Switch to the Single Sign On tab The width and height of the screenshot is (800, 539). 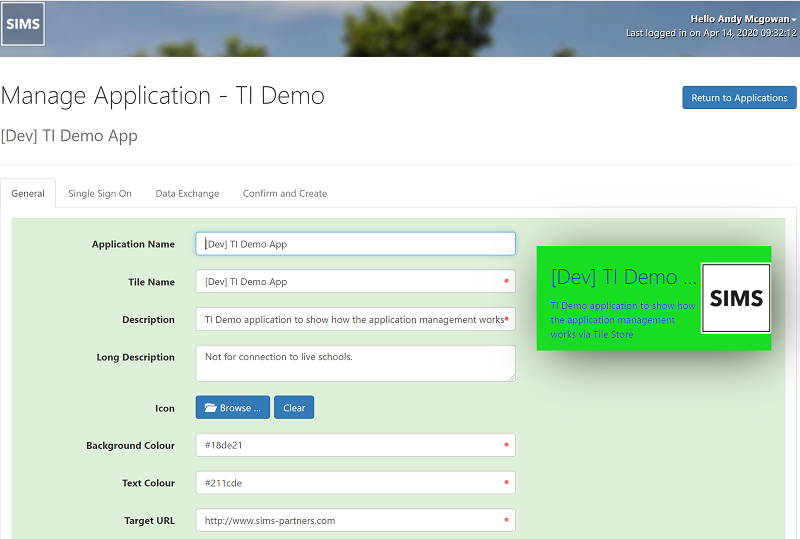click(x=100, y=193)
